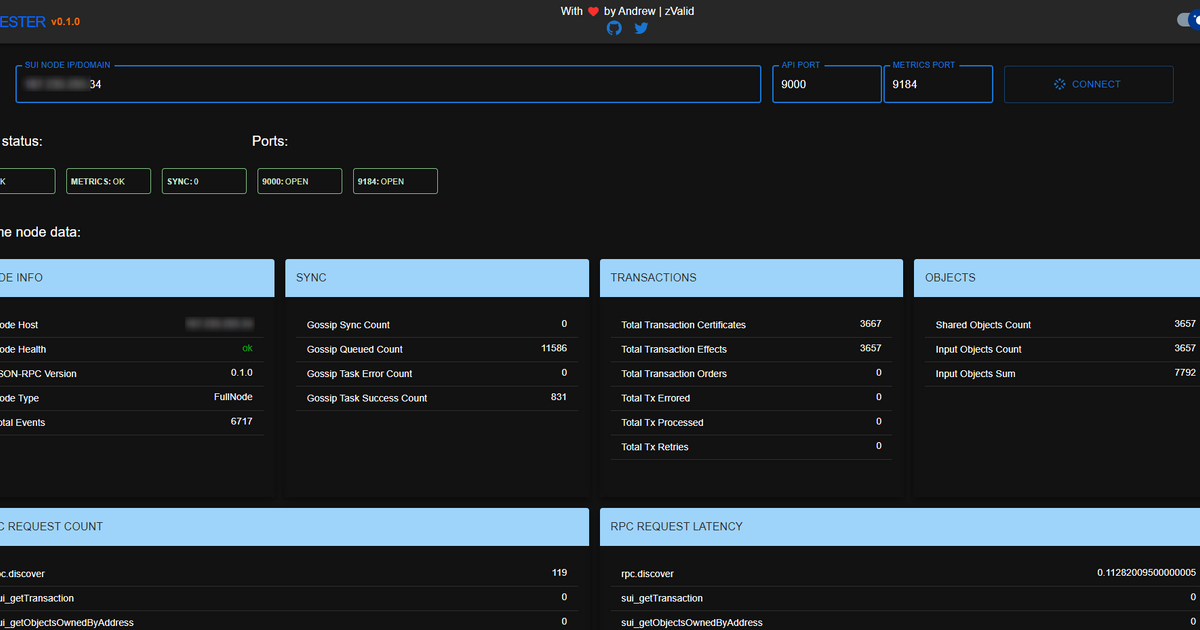Click the 9000: OPEN port chip

click(299, 181)
